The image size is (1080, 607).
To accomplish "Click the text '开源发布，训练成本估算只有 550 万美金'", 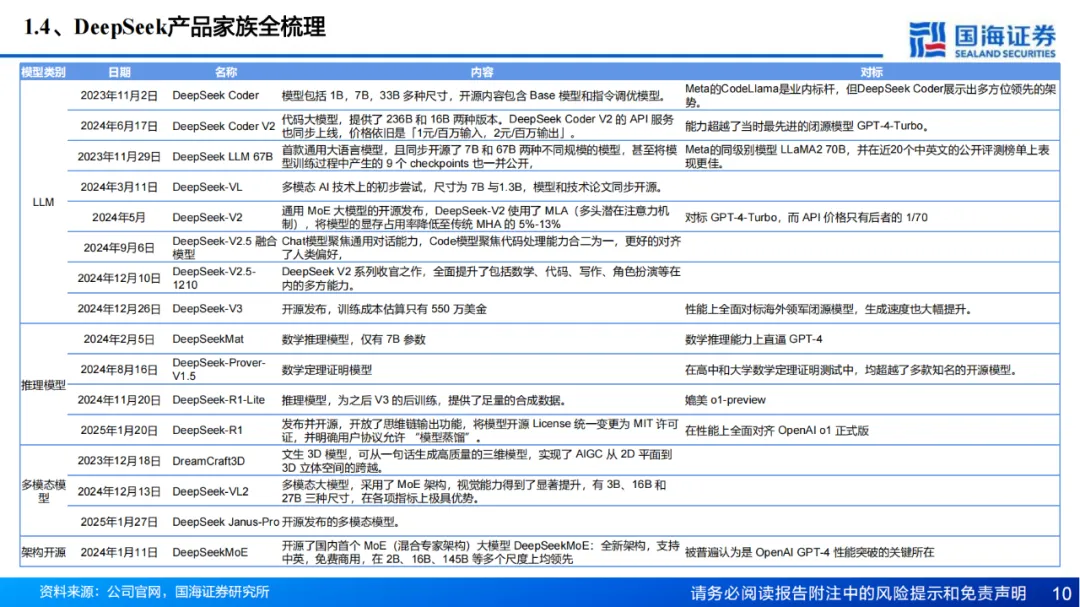I will tap(384, 309).
